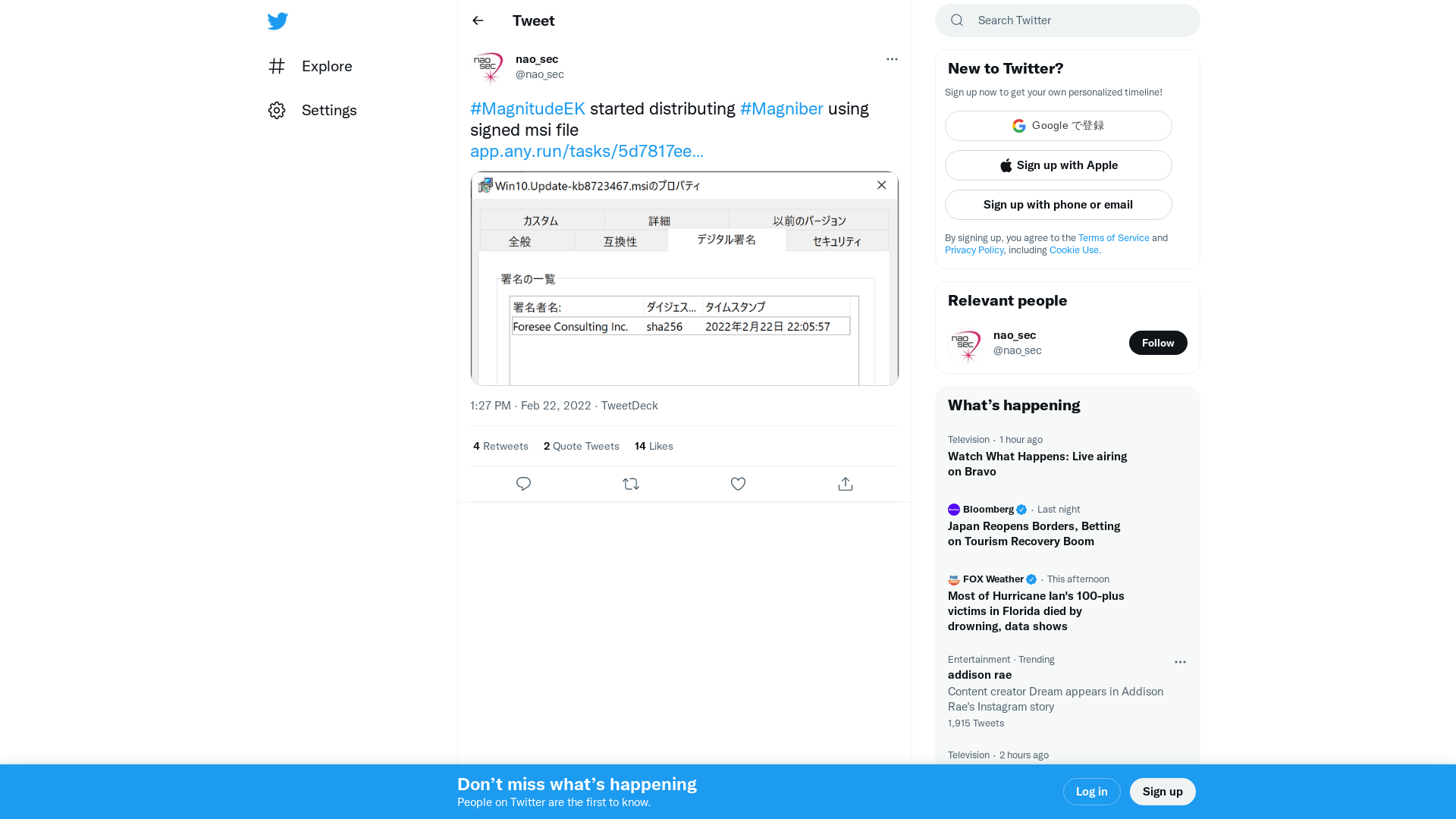Like the tweet with the heart icon
The height and width of the screenshot is (819, 1456).
click(738, 484)
